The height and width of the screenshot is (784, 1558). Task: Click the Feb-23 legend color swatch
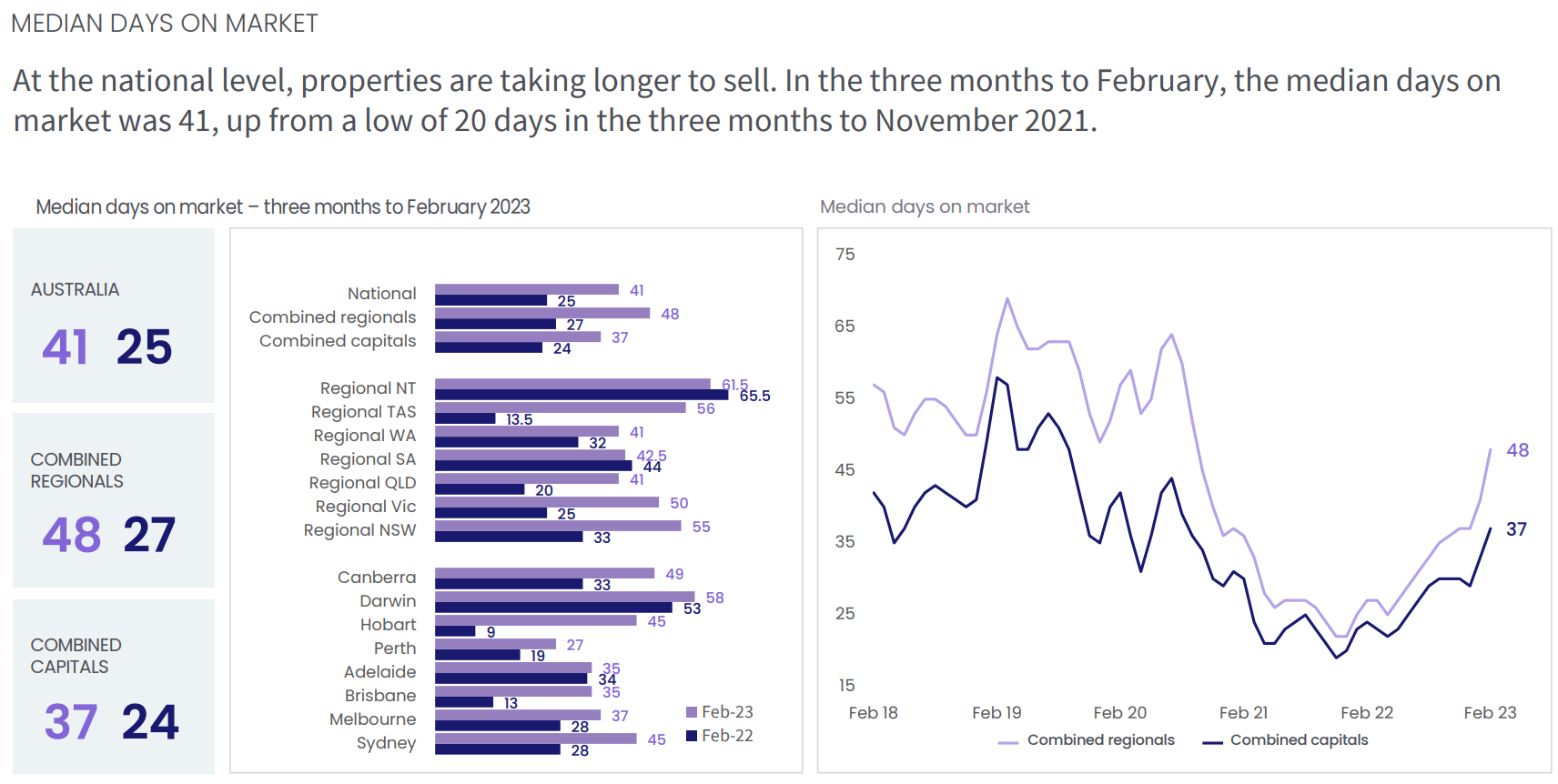(692, 712)
